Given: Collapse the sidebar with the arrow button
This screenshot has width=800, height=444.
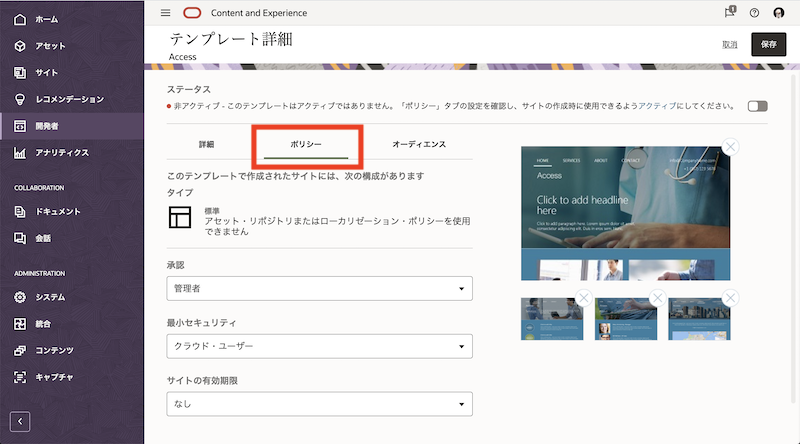Looking at the screenshot, I should (21, 421).
